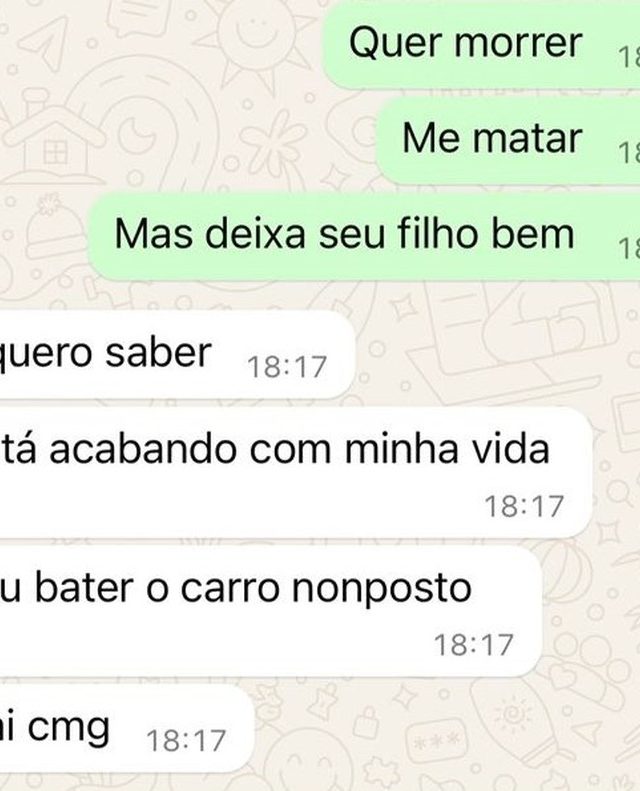Select the "Mas deixa seu filho bem" message
The width and height of the screenshot is (640, 791).
coord(364,235)
